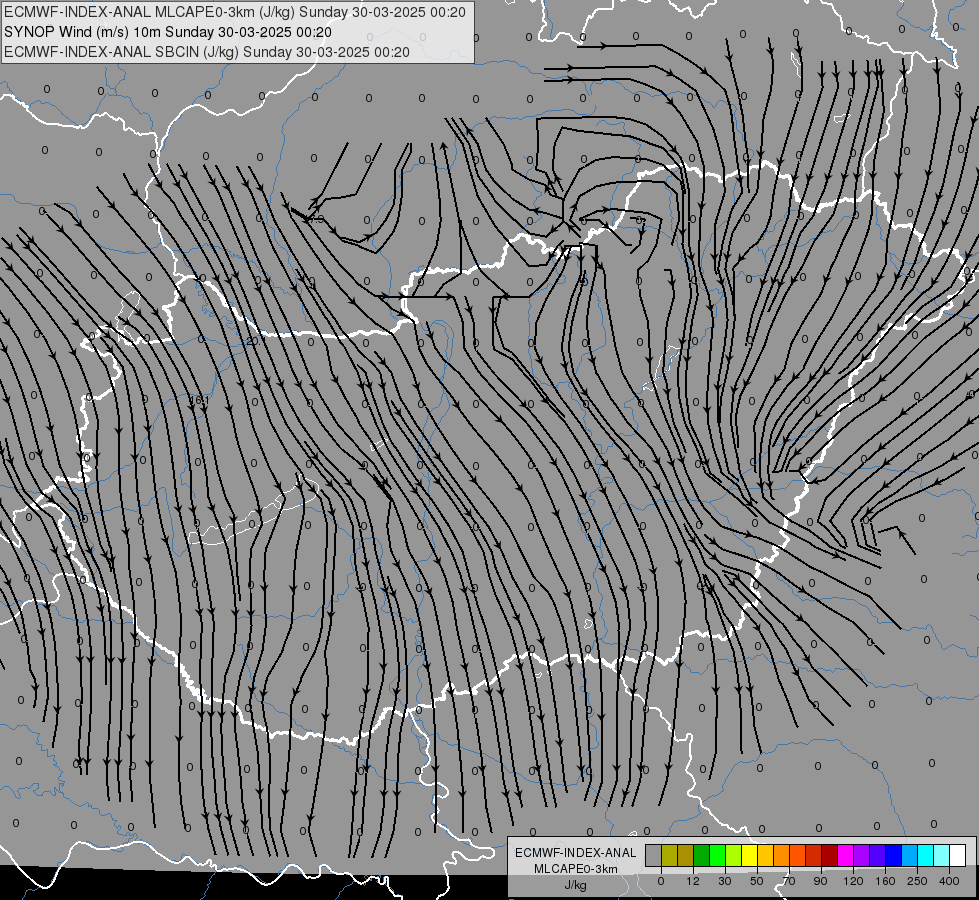Click the legend unit label 'J/kg'

pos(576,885)
